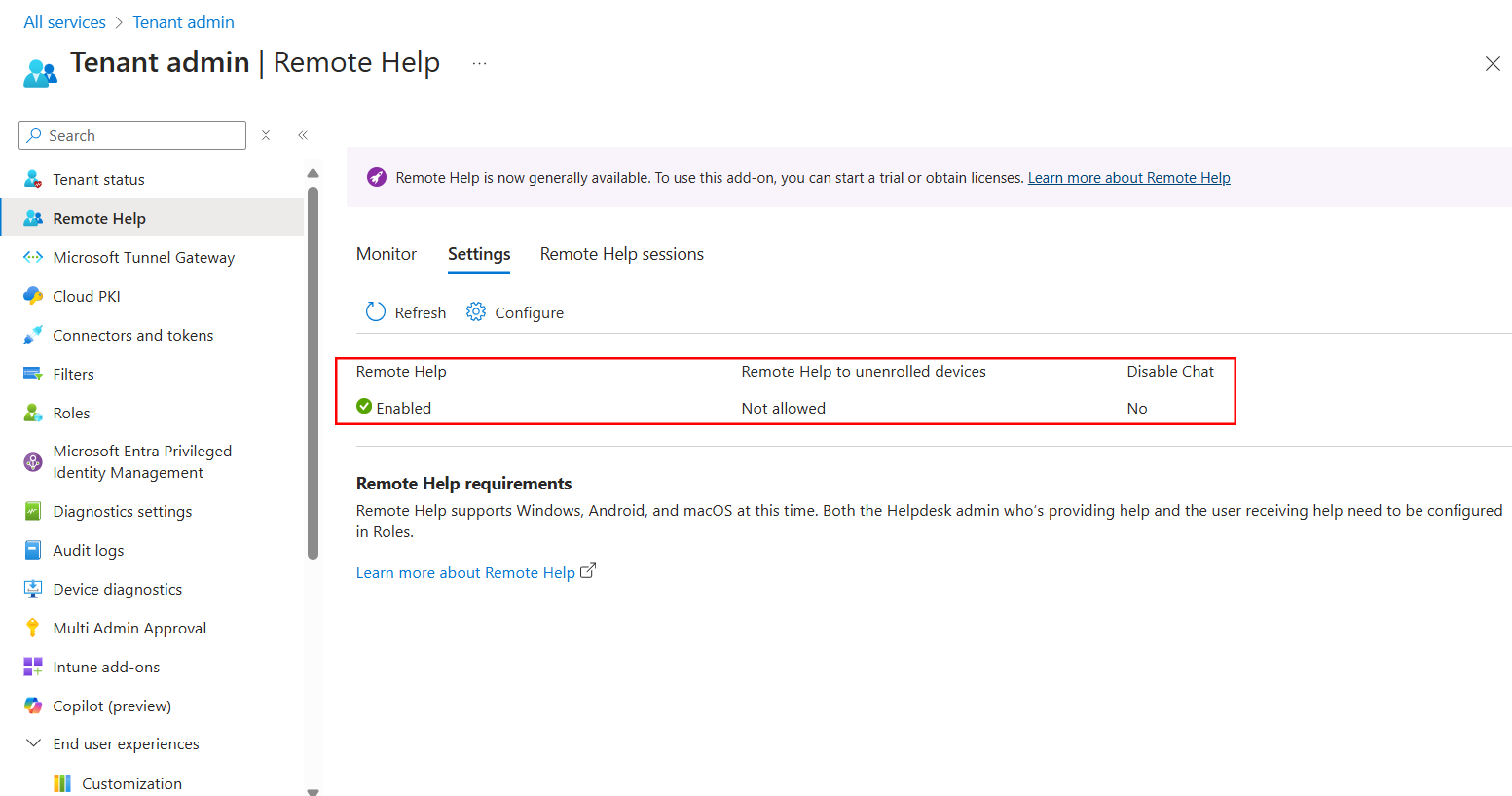Open the Remote Help sessions tab

[621, 253]
